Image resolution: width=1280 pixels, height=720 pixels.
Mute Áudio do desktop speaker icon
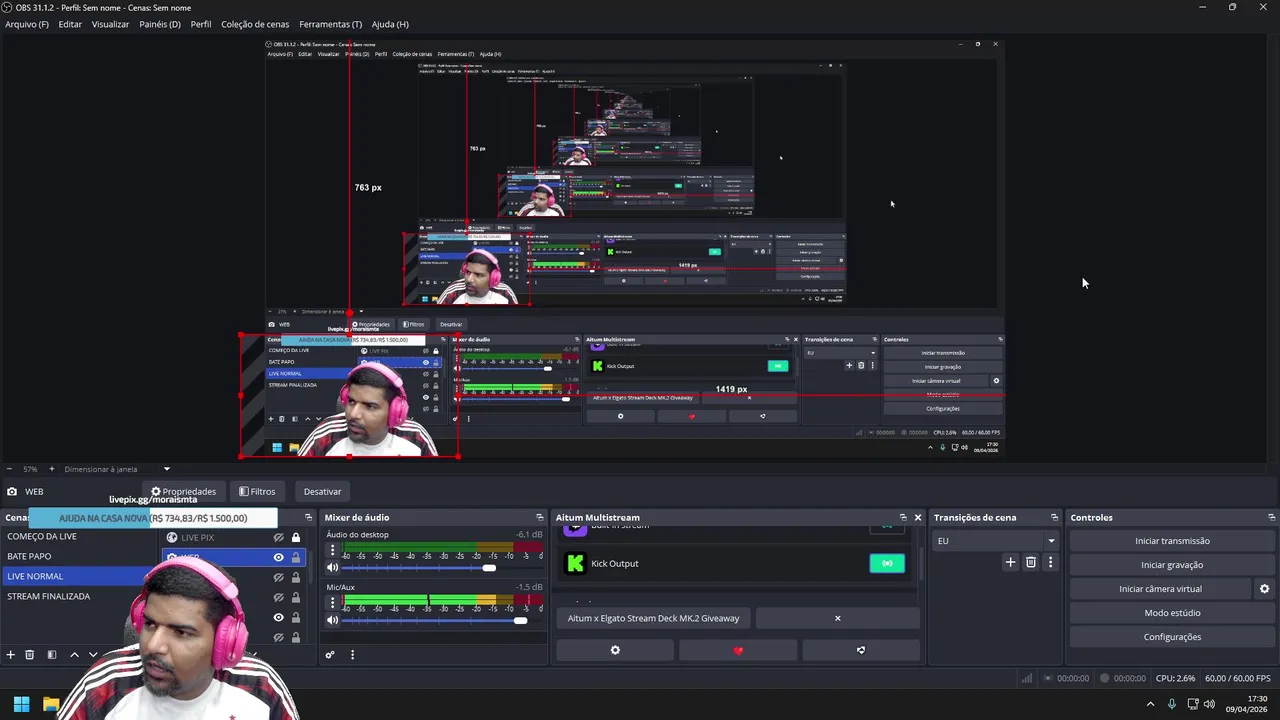point(332,568)
